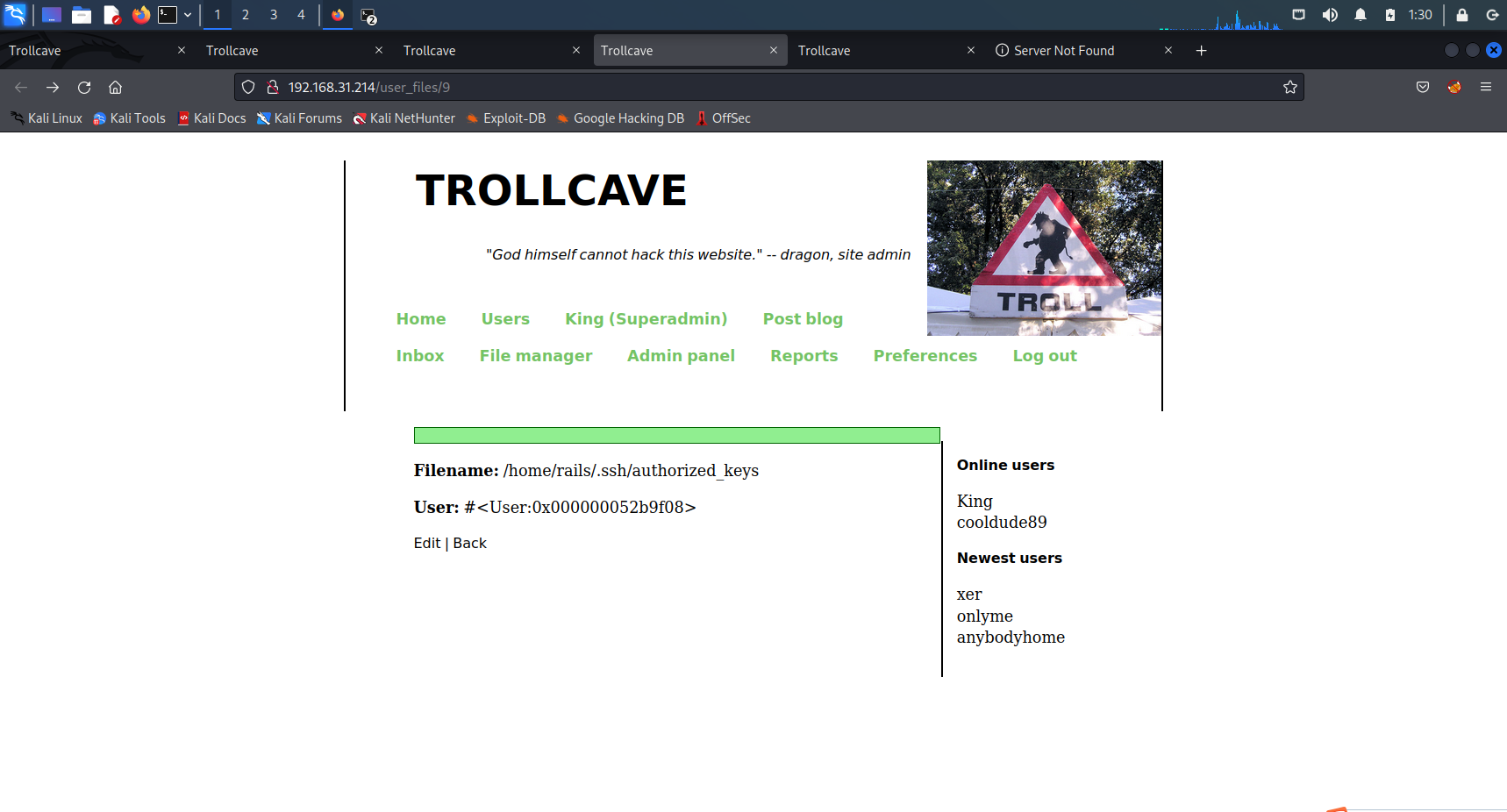1507x812 pixels.
Task: Open the Firefox hamburger menu
Action: click(1486, 87)
